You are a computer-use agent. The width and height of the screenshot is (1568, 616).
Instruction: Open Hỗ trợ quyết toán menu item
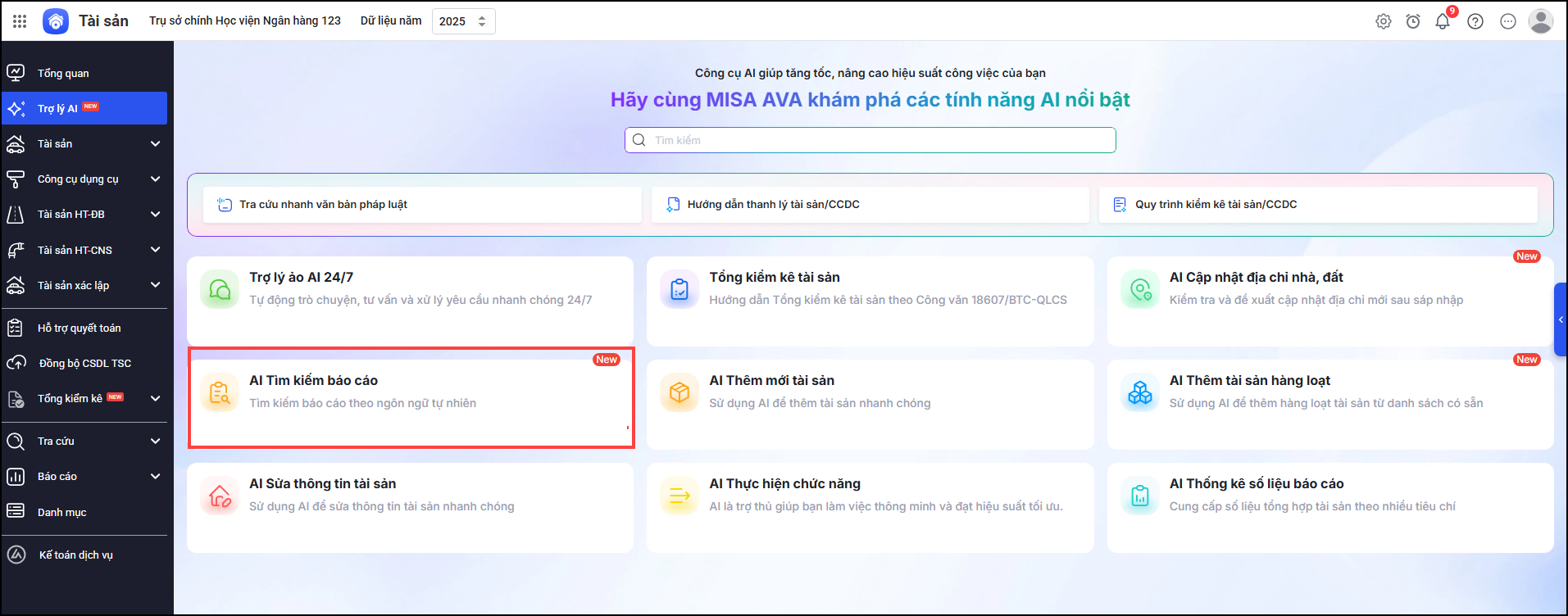point(79,328)
